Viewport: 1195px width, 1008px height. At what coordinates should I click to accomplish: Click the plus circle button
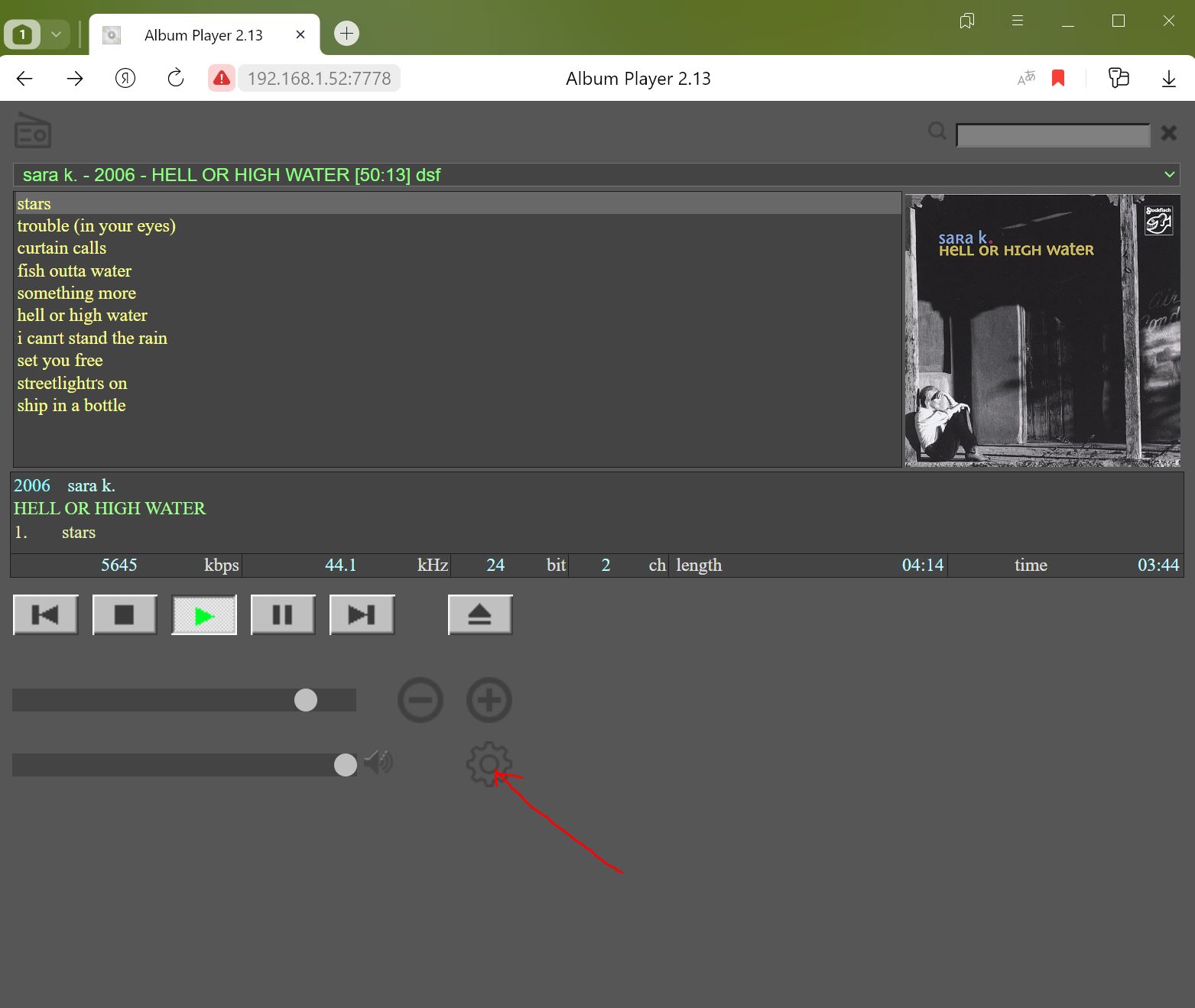pos(489,699)
